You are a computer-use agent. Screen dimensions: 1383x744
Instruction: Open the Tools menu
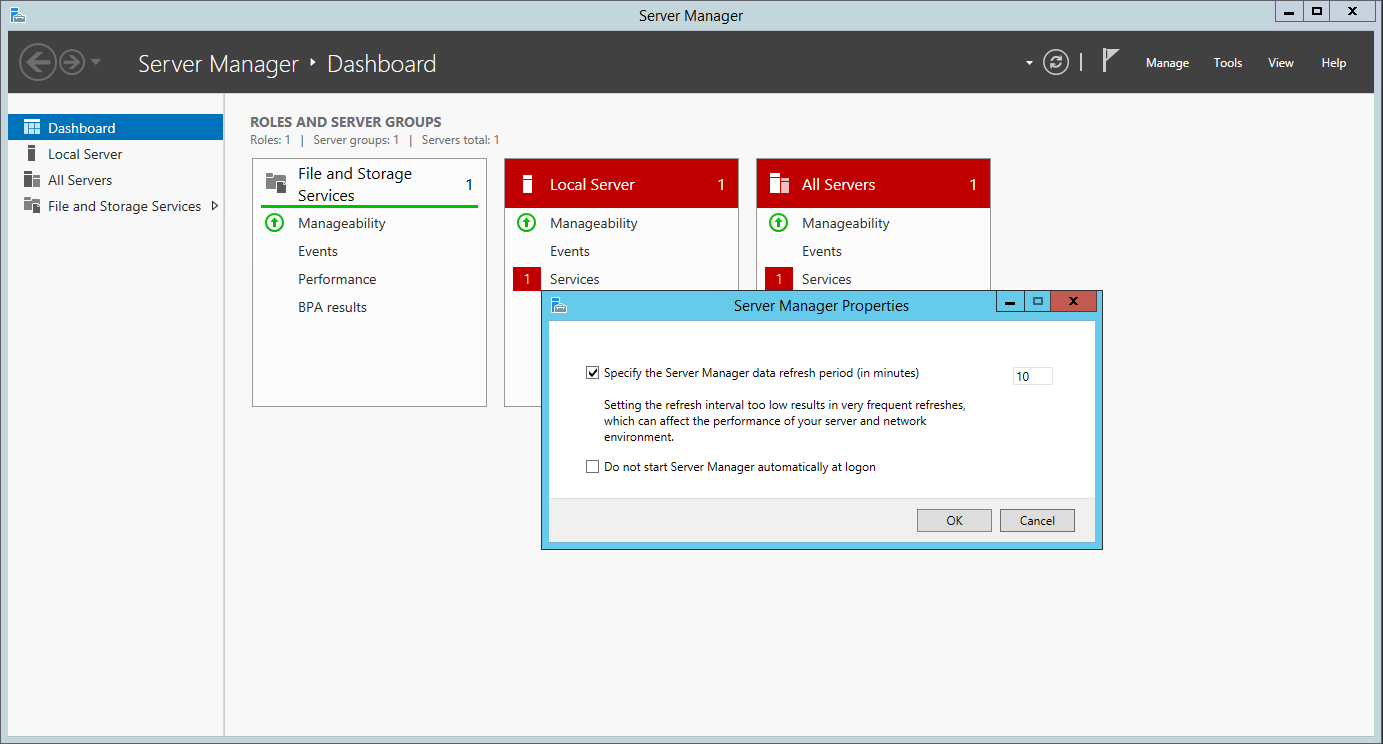pos(1228,63)
